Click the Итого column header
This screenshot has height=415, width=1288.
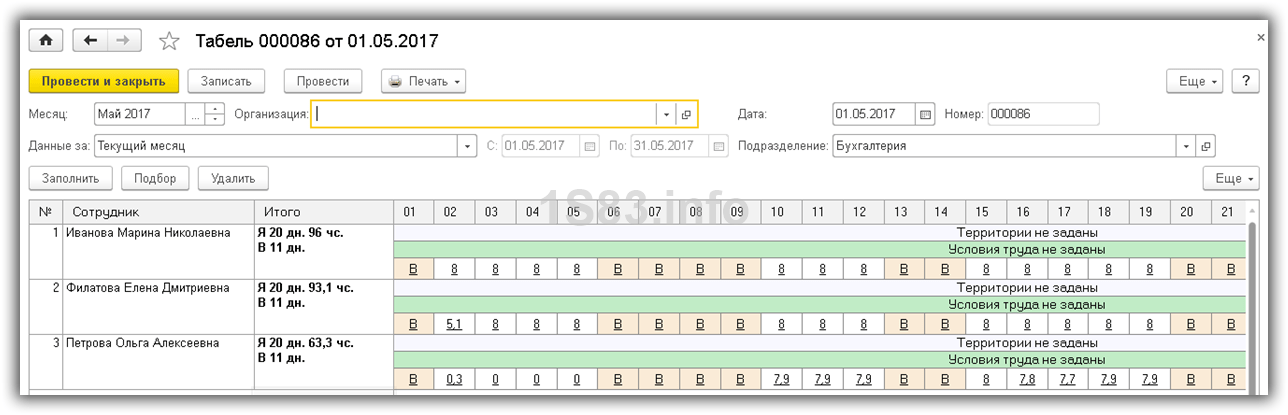(324, 212)
